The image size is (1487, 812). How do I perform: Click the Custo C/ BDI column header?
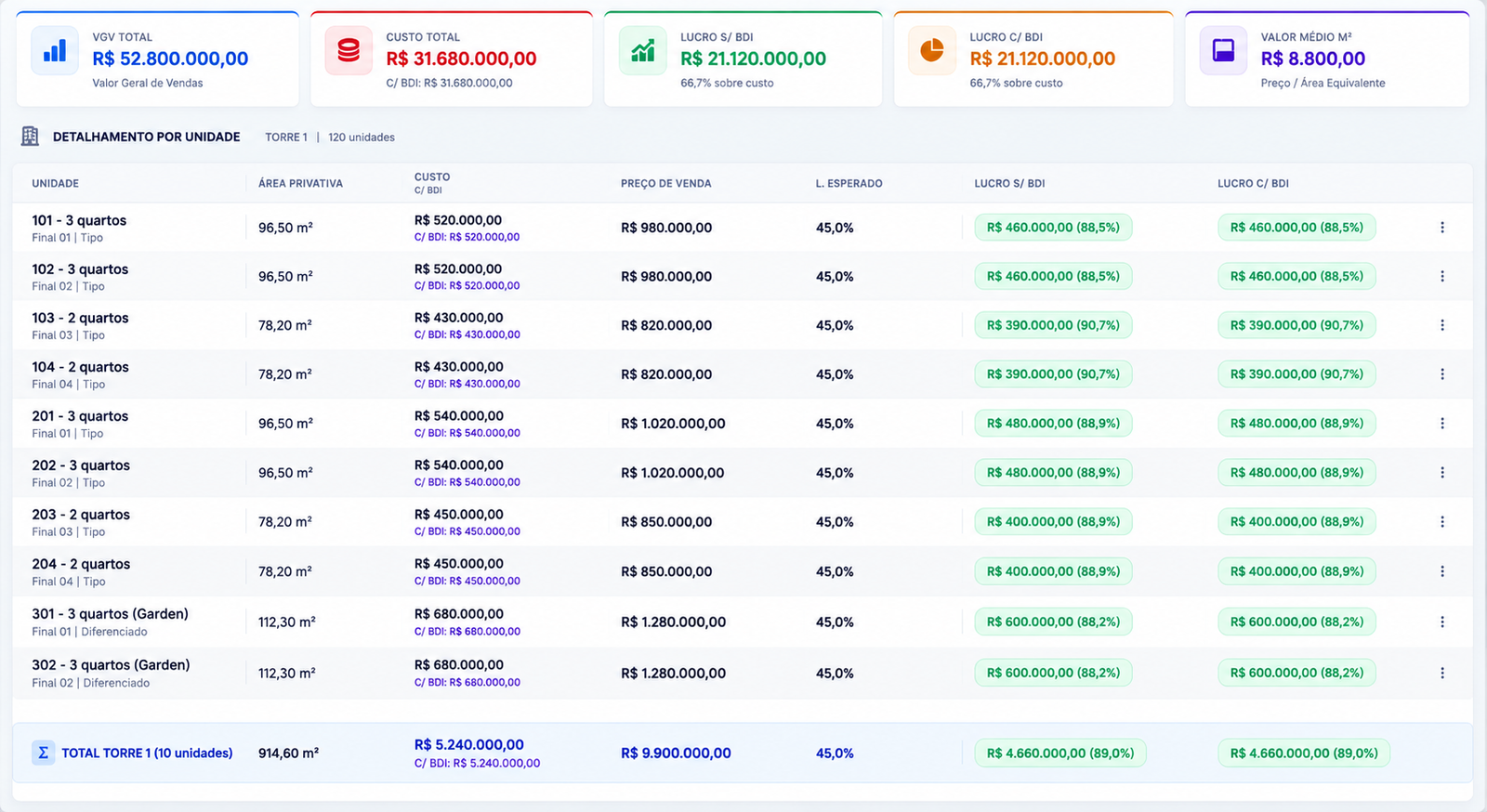(x=432, y=183)
